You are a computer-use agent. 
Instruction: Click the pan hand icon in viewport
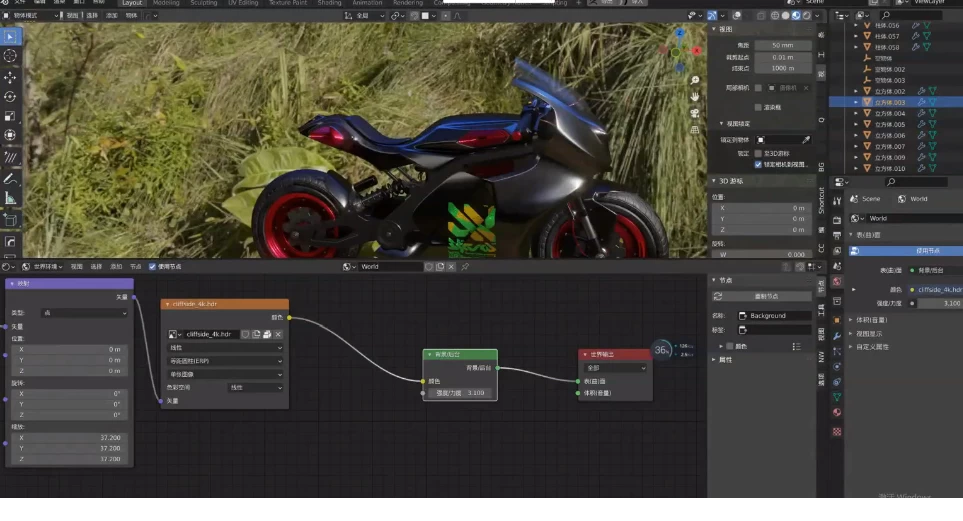click(x=694, y=95)
